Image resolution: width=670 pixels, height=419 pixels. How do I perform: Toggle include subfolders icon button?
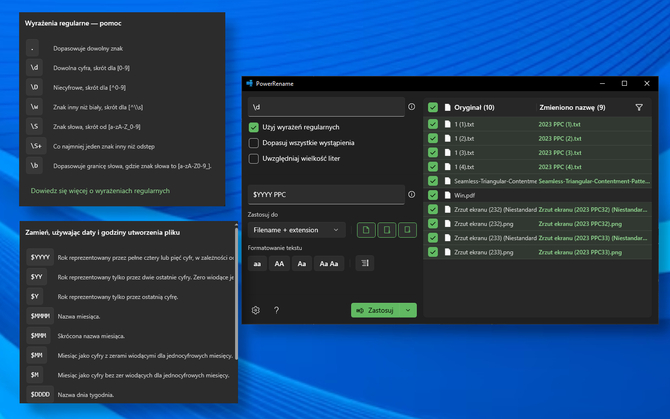407,230
